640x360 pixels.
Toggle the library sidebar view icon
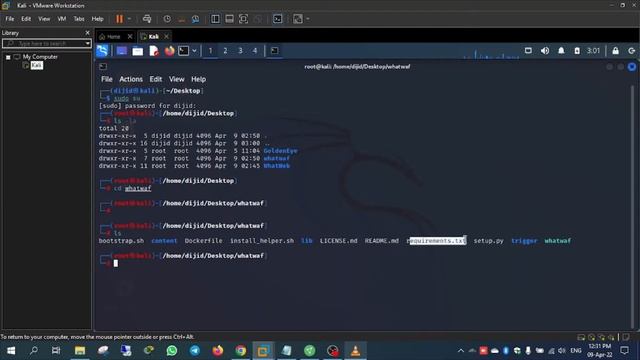215,19
